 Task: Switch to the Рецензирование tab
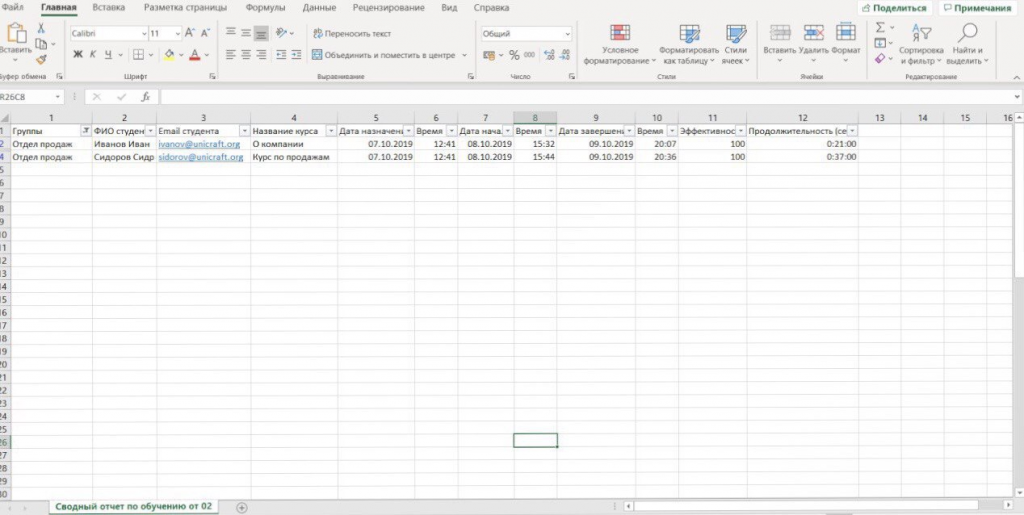389,8
